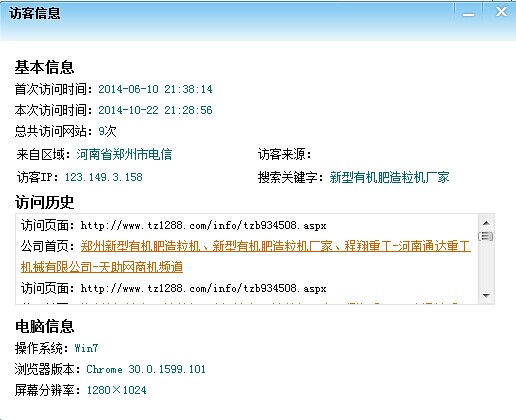
Task: Click the 访客来源 label
Action: tap(284, 154)
